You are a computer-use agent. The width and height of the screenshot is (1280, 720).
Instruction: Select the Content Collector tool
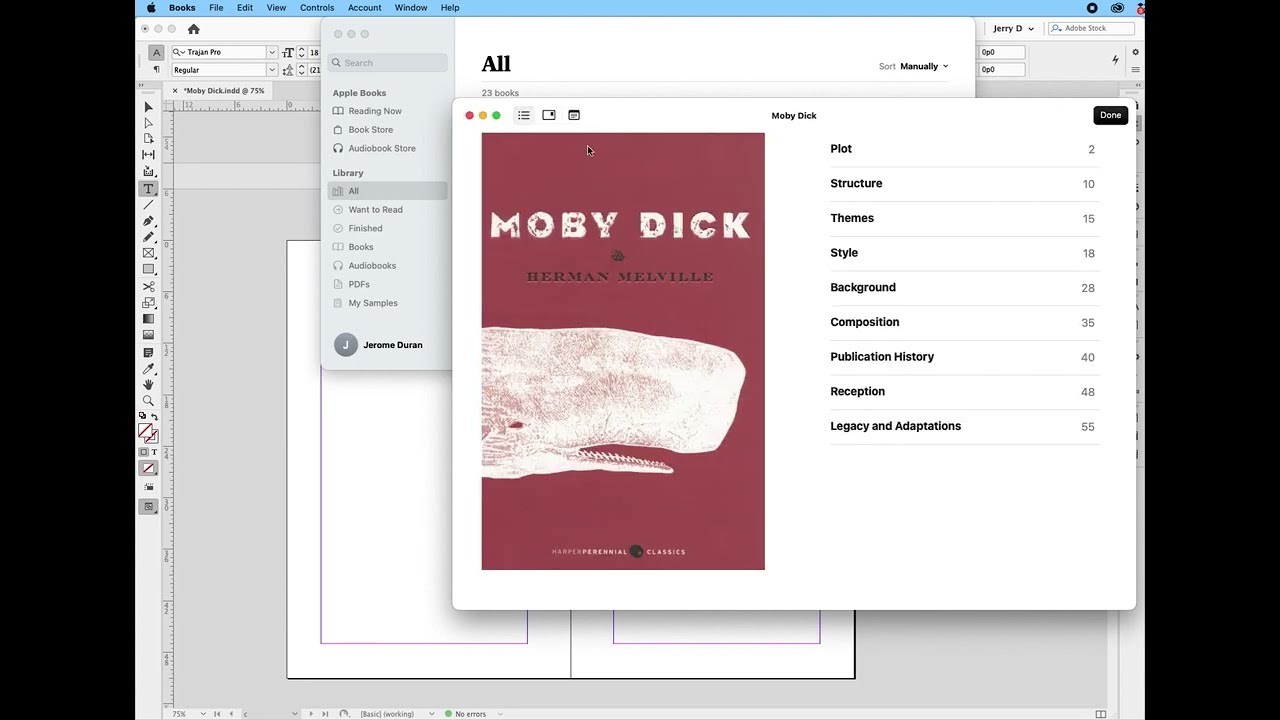(x=148, y=172)
